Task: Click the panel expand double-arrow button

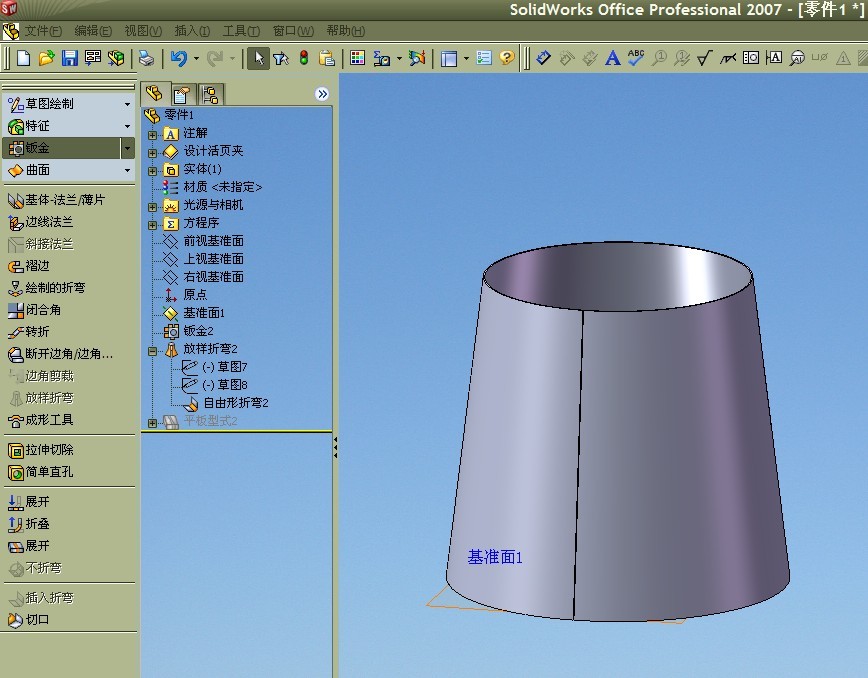Action: (x=322, y=94)
